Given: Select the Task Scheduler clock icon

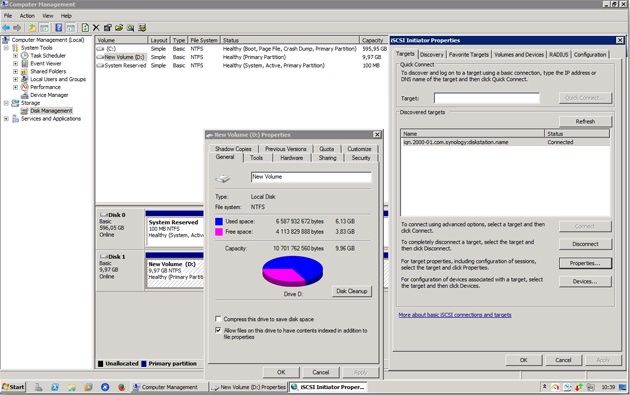Looking at the screenshot, I should coord(25,55).
